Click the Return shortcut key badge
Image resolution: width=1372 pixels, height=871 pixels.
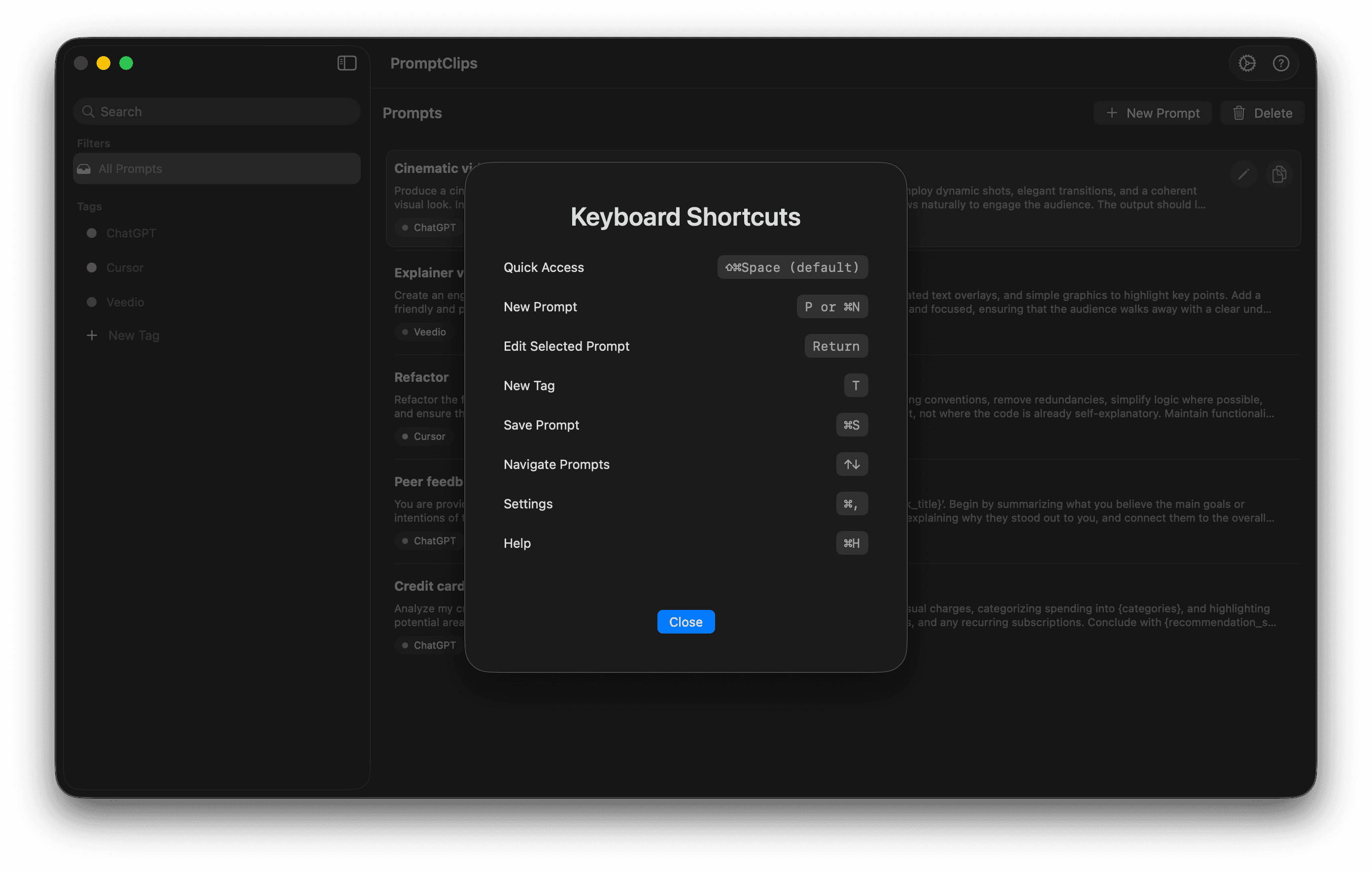835,346
